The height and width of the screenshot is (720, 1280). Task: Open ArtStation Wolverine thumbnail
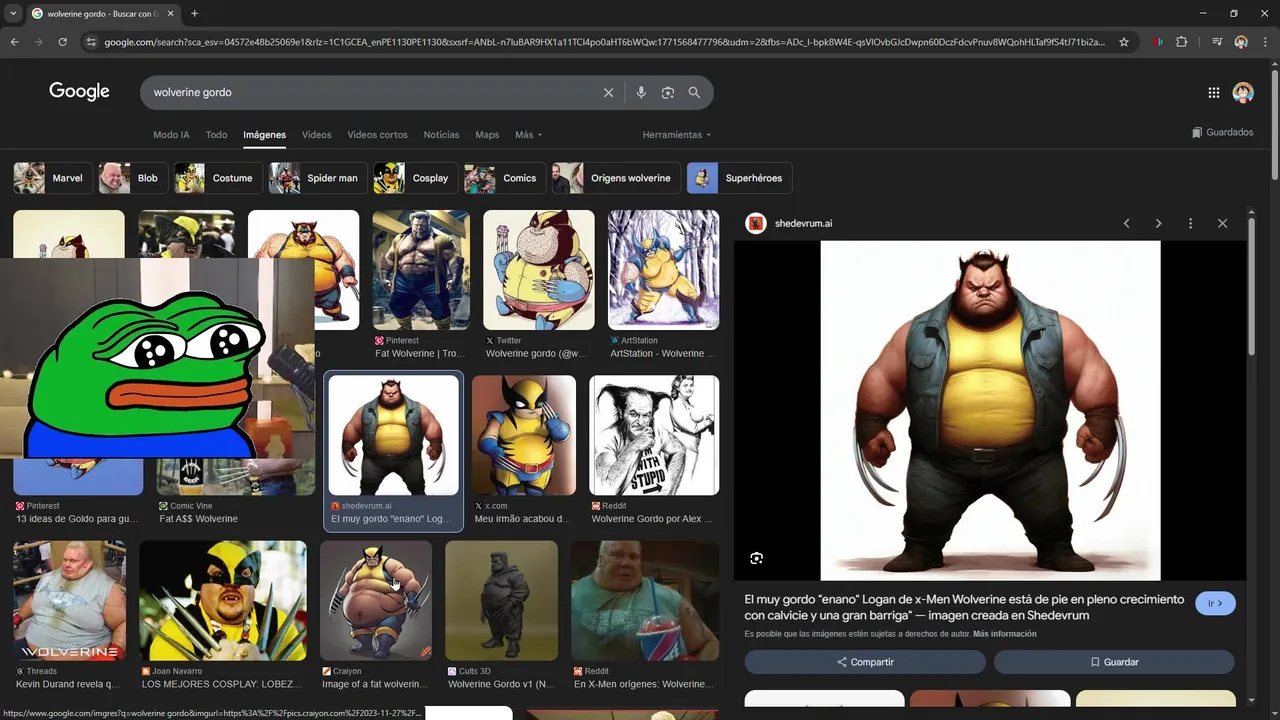663,270
